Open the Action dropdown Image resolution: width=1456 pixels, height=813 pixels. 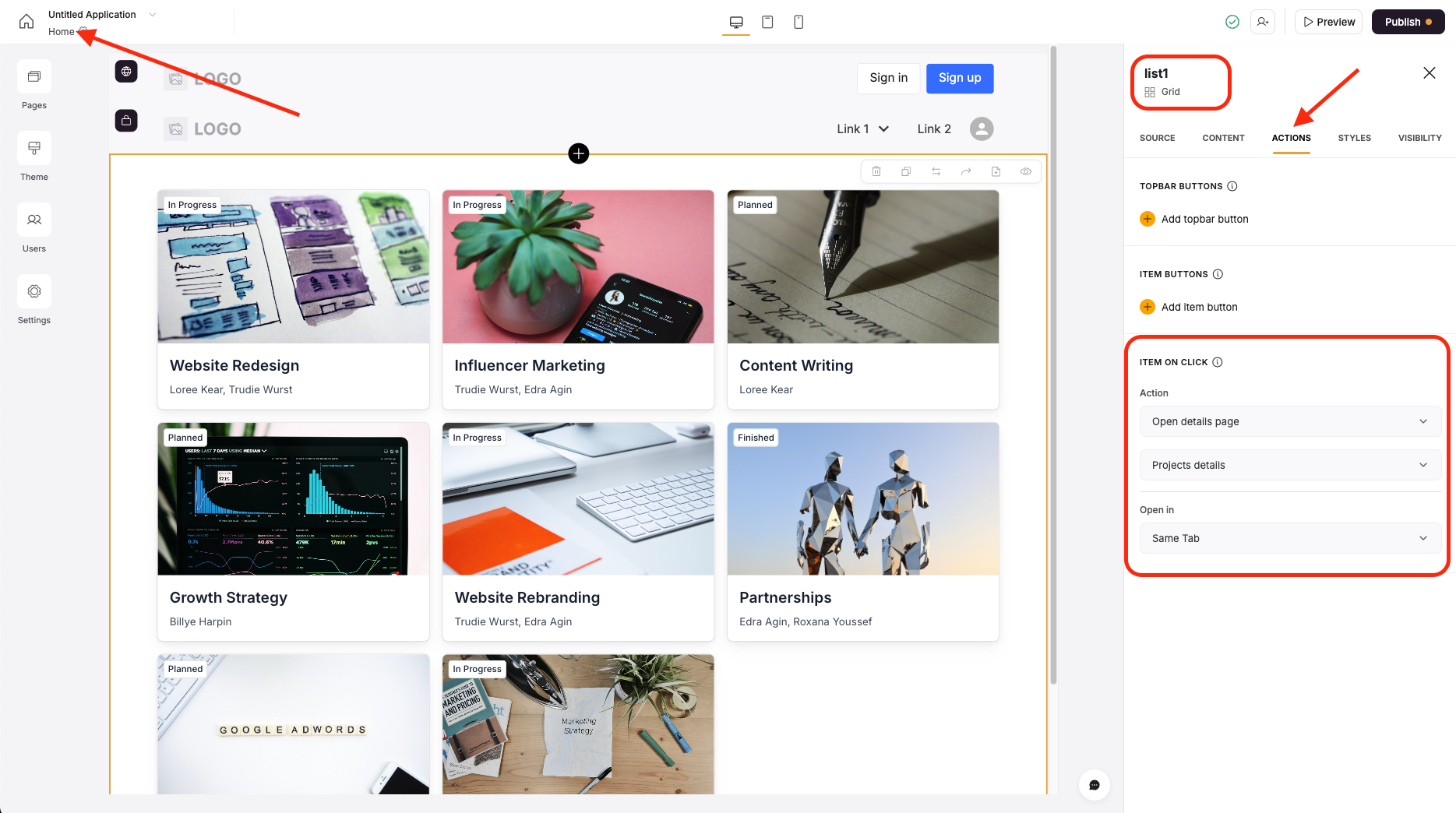(1290, 421)
